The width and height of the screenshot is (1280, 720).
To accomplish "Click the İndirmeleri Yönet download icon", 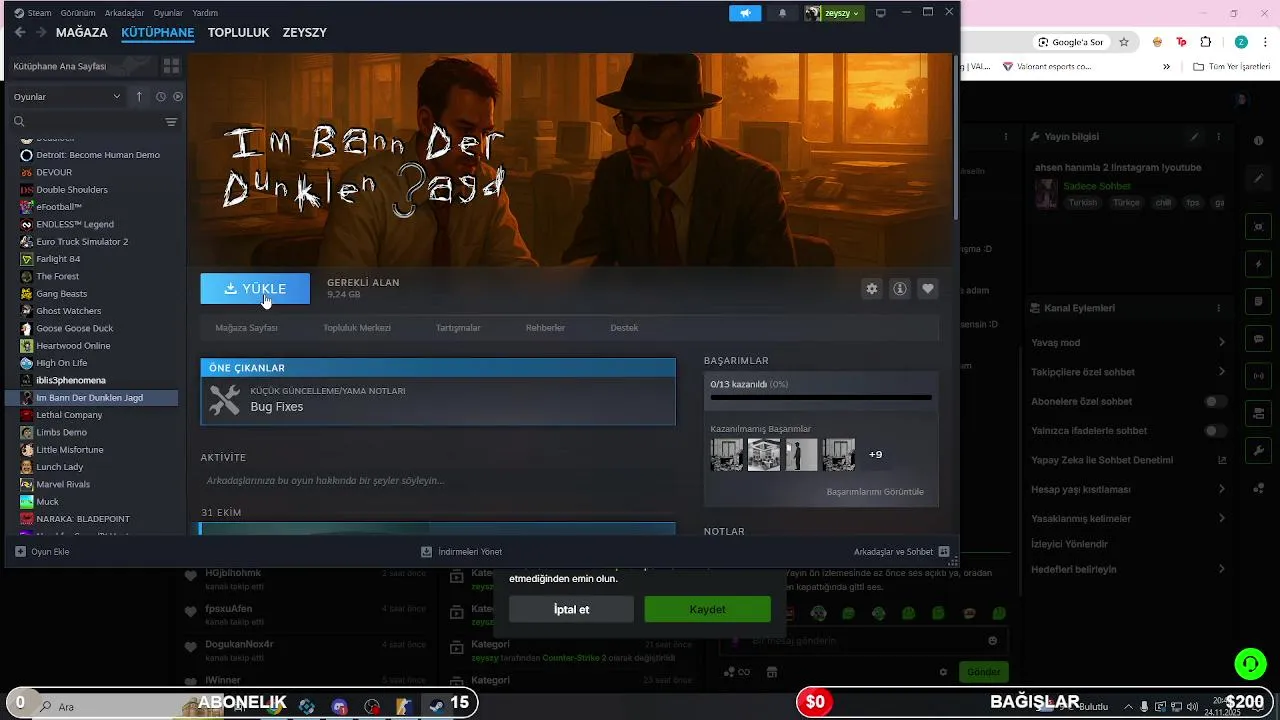I will 427,551.
